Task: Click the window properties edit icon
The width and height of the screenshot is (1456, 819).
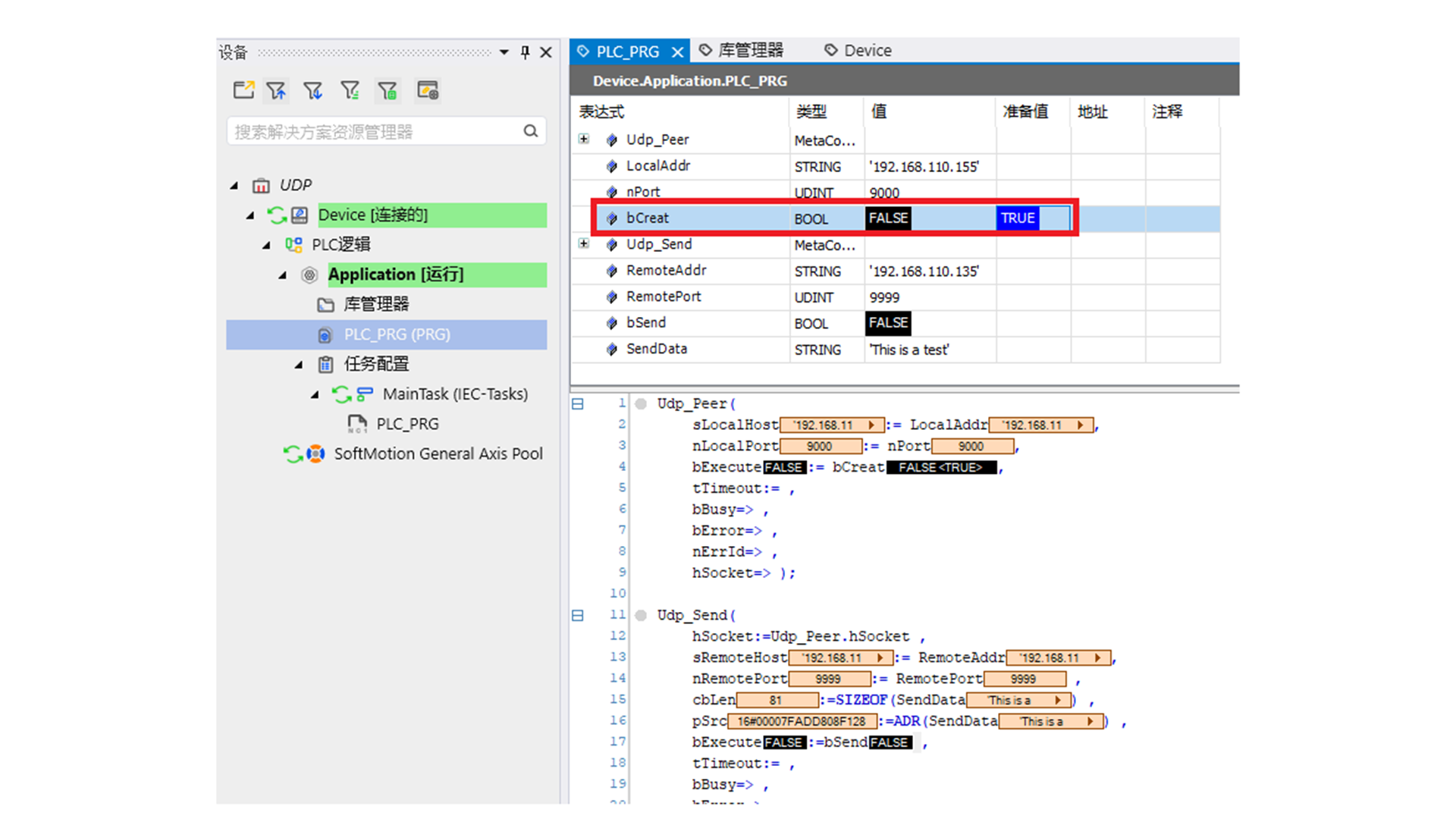Action: (x=428, y=90)
